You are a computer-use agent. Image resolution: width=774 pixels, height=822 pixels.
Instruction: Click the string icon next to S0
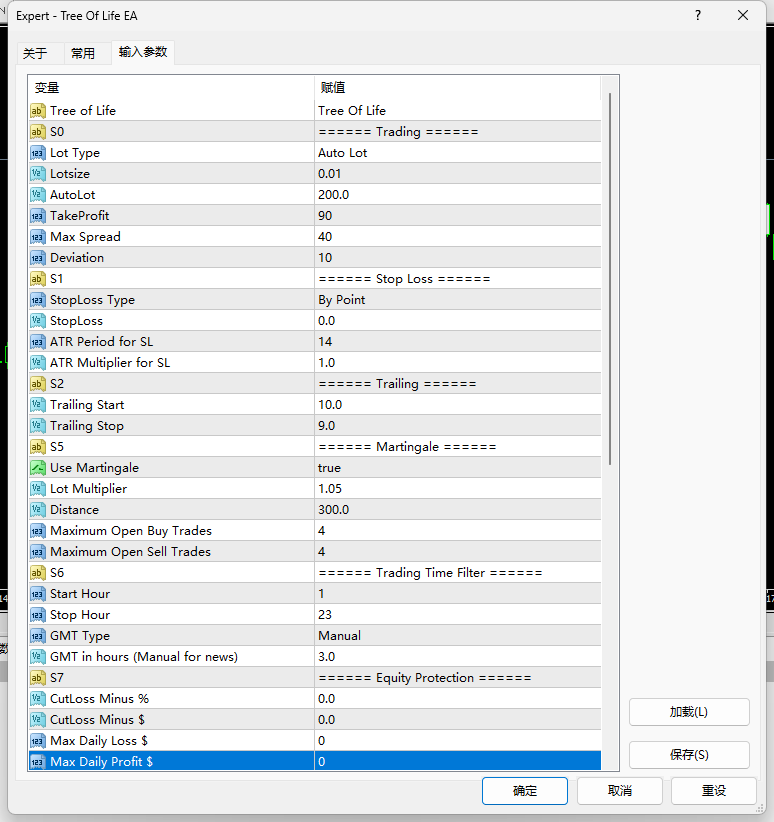(x=37, y=132)
